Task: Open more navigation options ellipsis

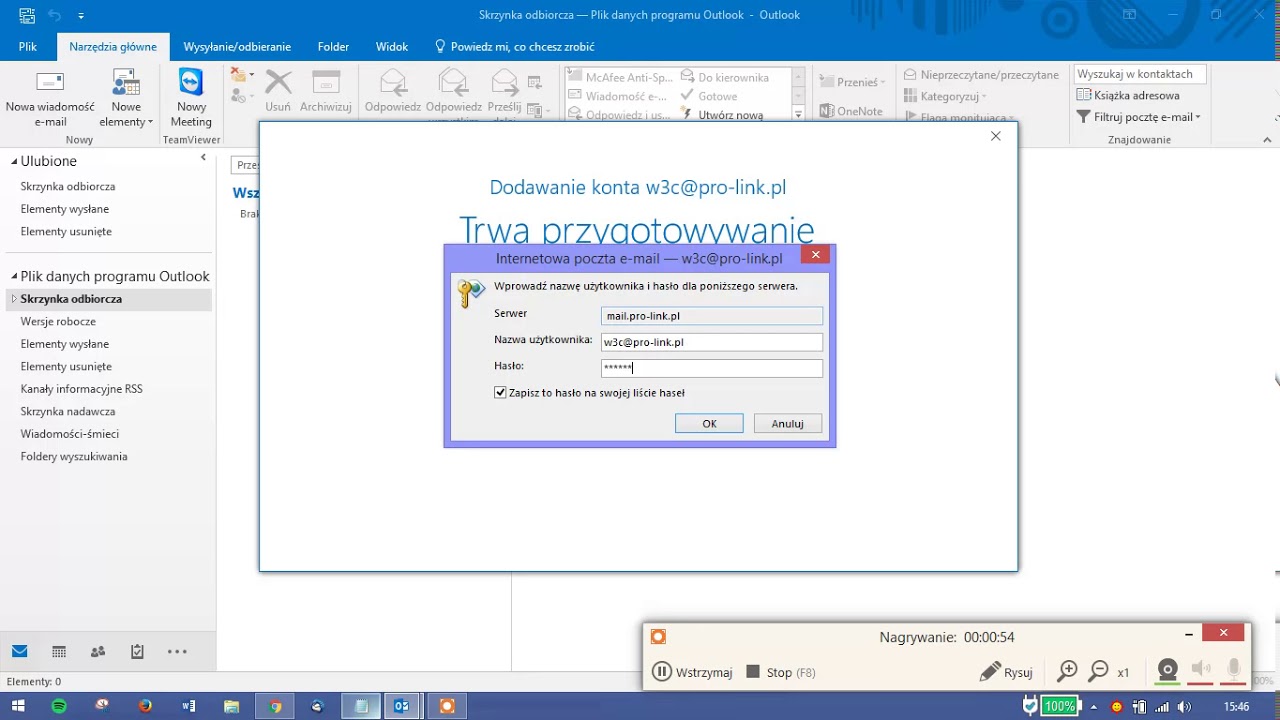Action: (x=177, y=651)
